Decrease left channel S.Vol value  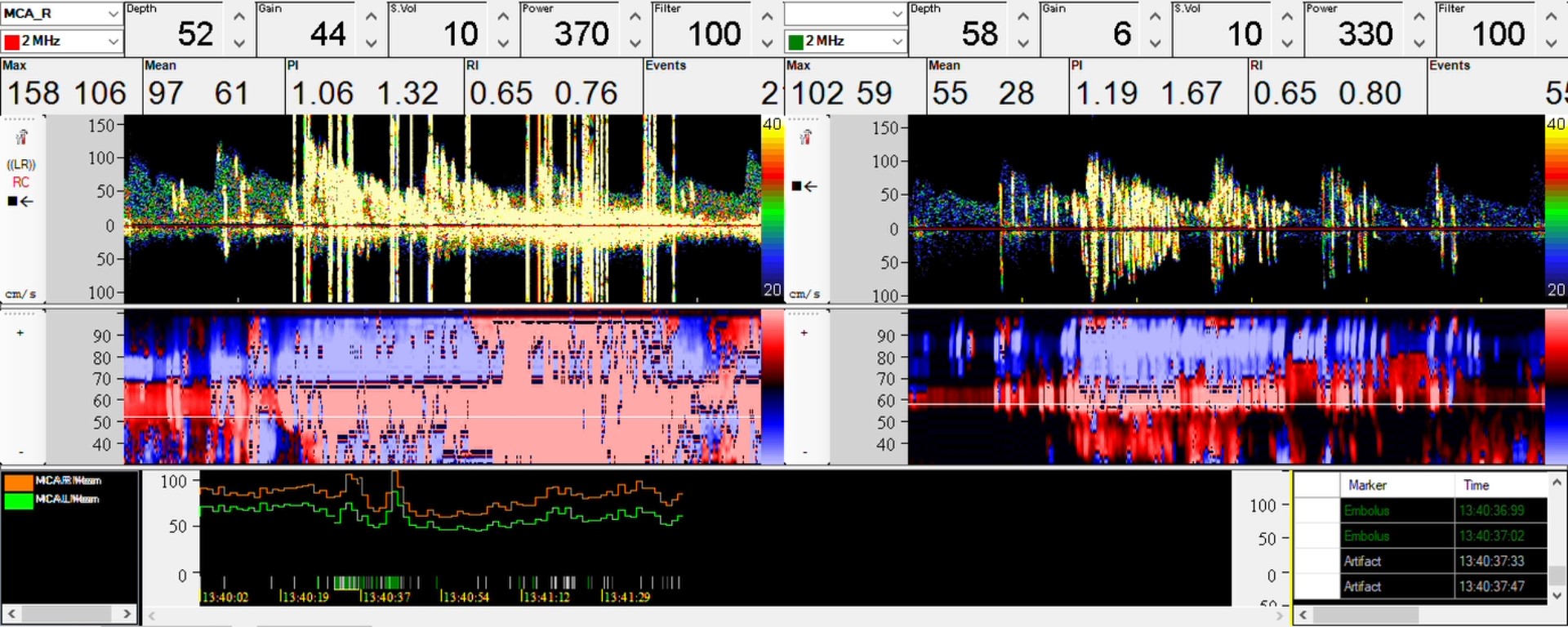click(x=503, y=42)
